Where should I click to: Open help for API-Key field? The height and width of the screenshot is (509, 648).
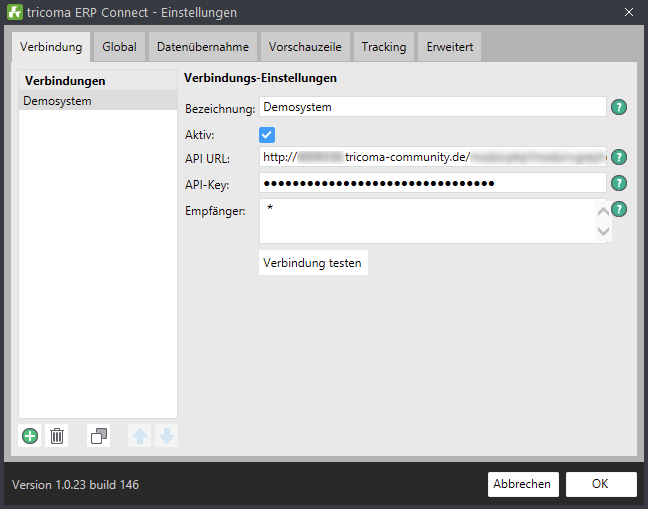pyautogui.click(x=619, y=183)
